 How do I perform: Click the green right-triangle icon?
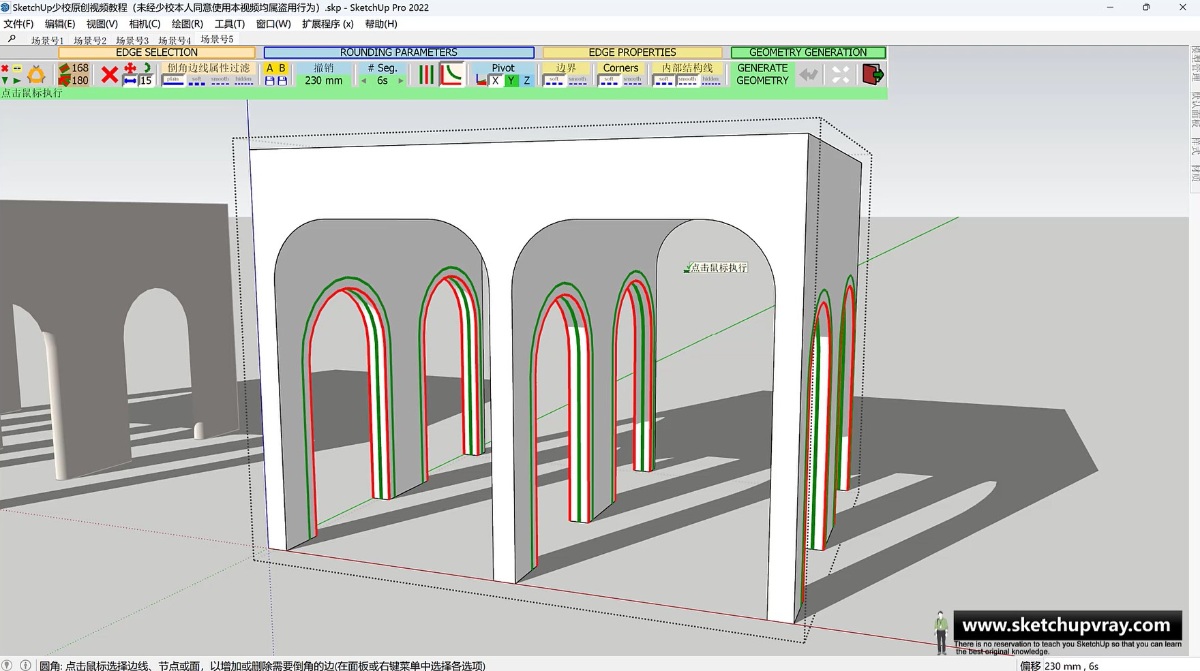17,81
